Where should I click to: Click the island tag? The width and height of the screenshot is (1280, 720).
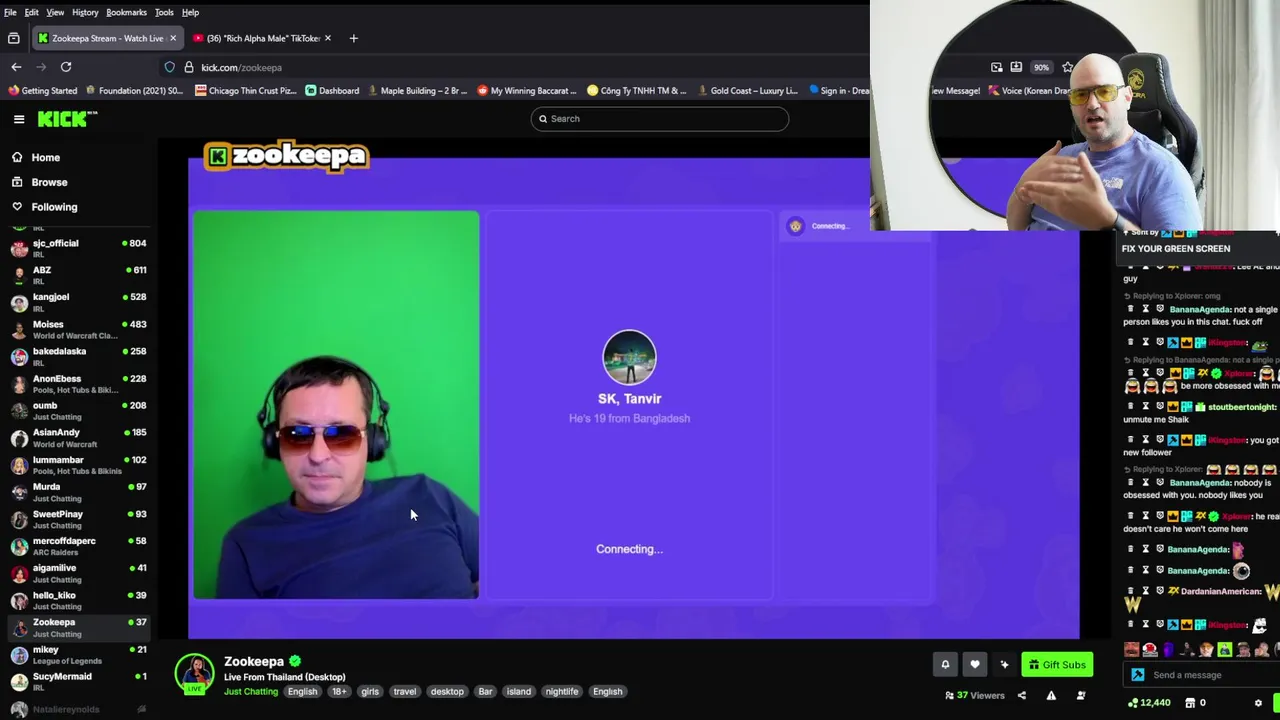click(x=518, y=692)
